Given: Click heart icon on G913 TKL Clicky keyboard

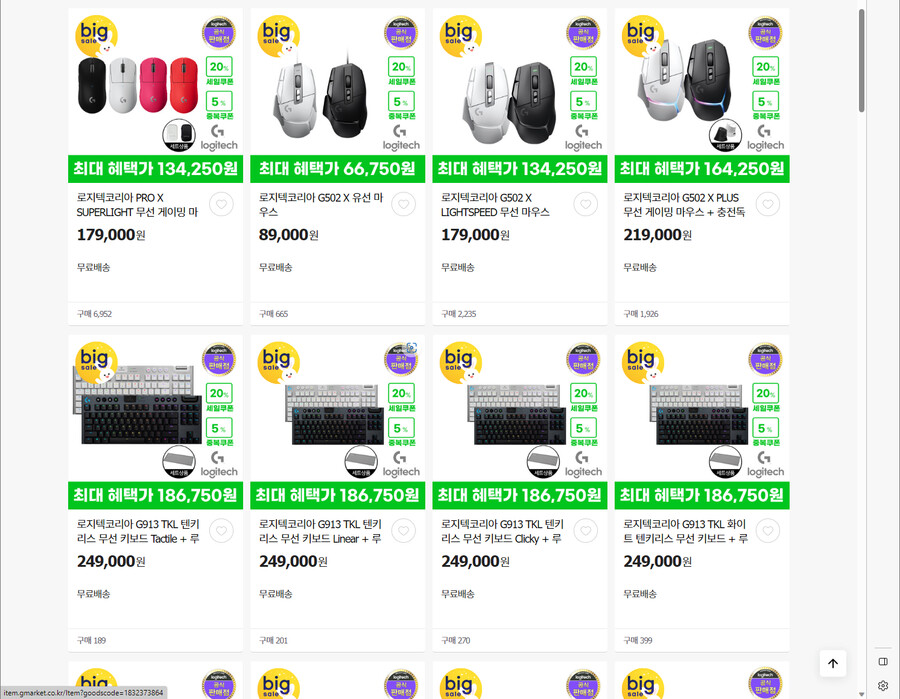Looking at the screenshot, I should (585, 530).
